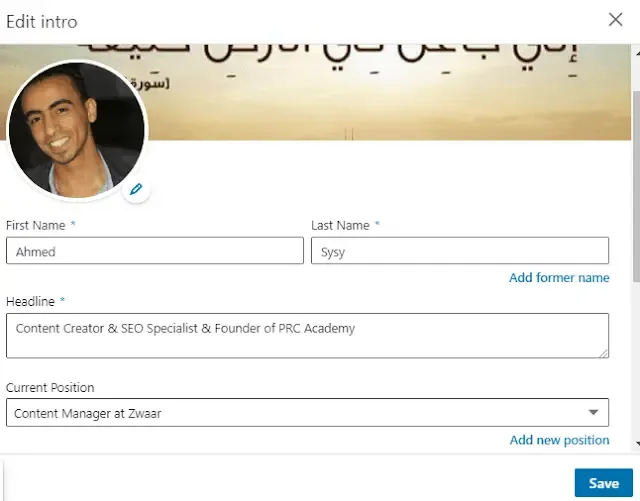Click the background banner image

point(400,95)
